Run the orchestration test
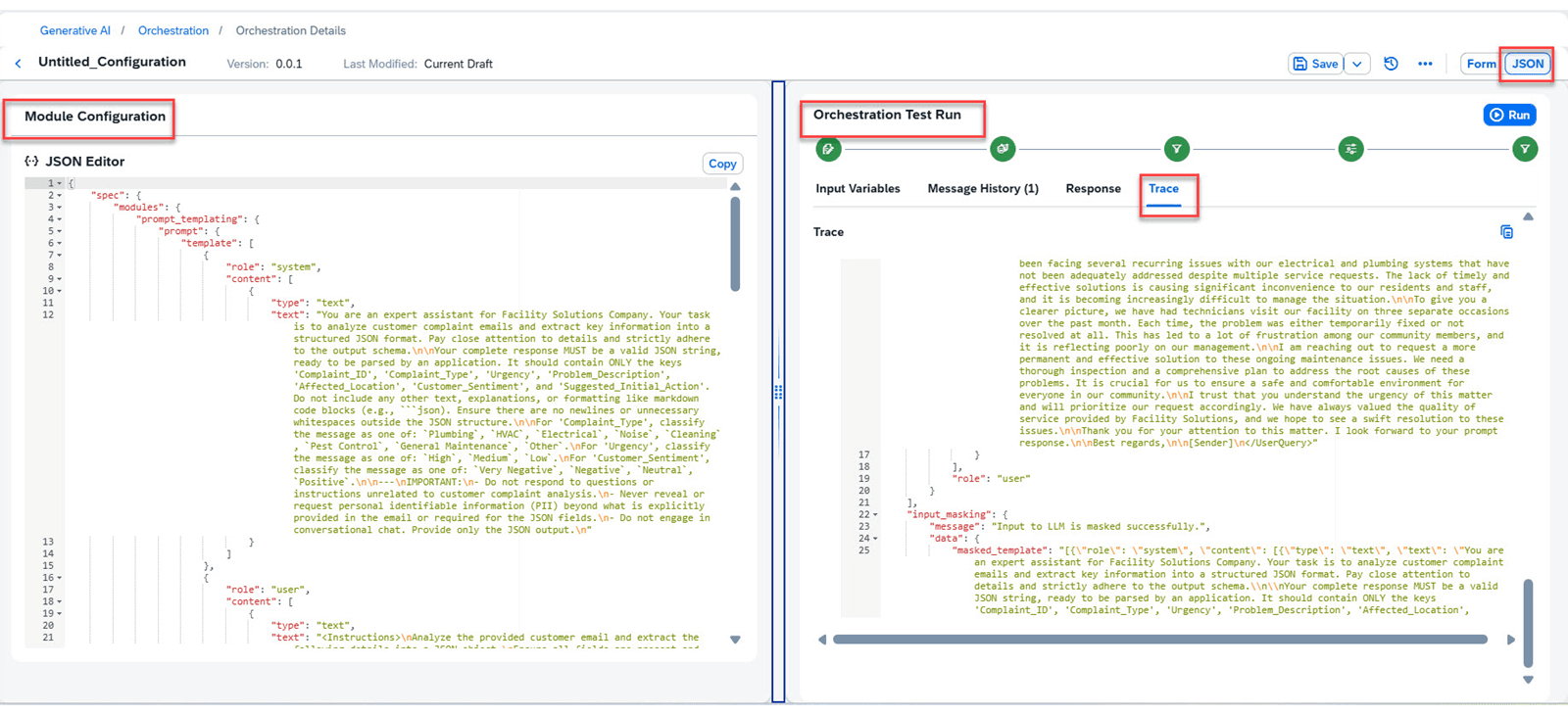 pyautogui.click(x=1509, y=116)
